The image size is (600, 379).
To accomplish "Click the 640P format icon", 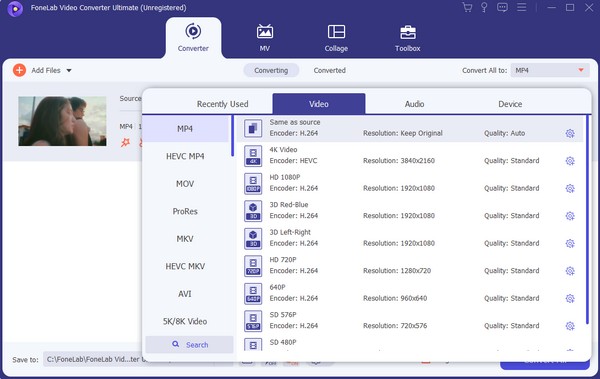I will tap(253, 294).
